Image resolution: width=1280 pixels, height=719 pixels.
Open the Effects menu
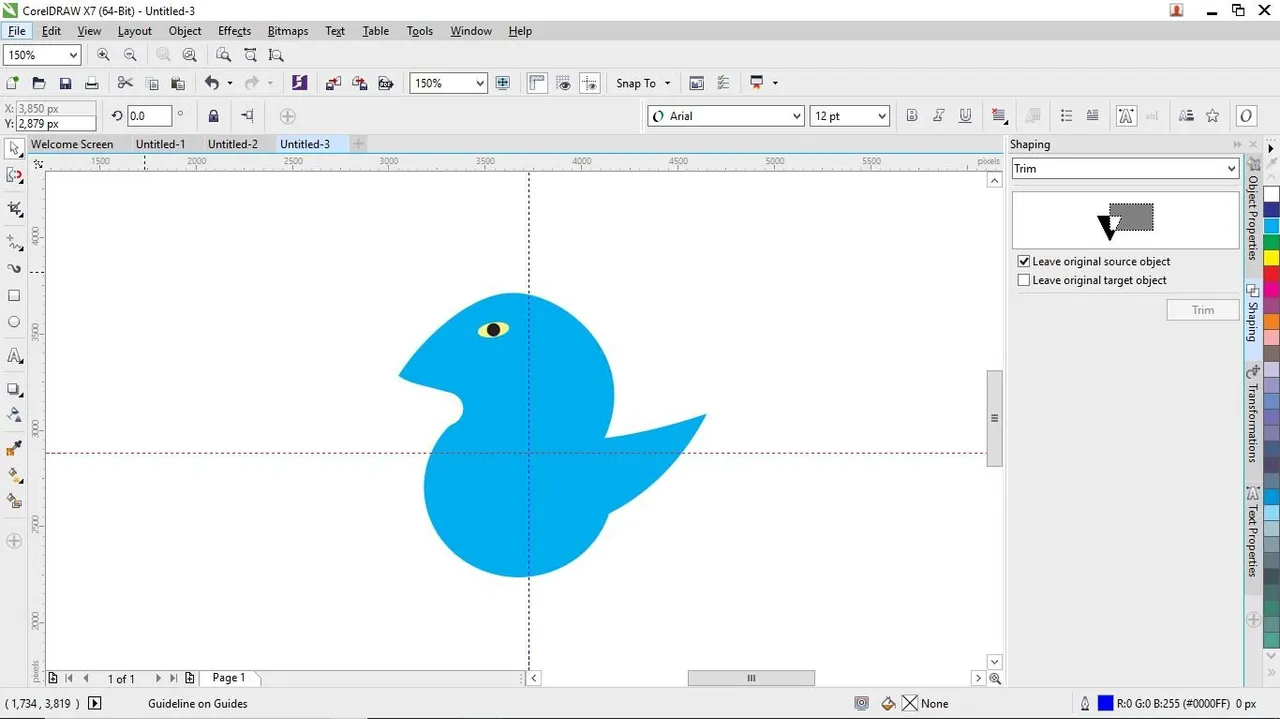click(x=235, y=31)
